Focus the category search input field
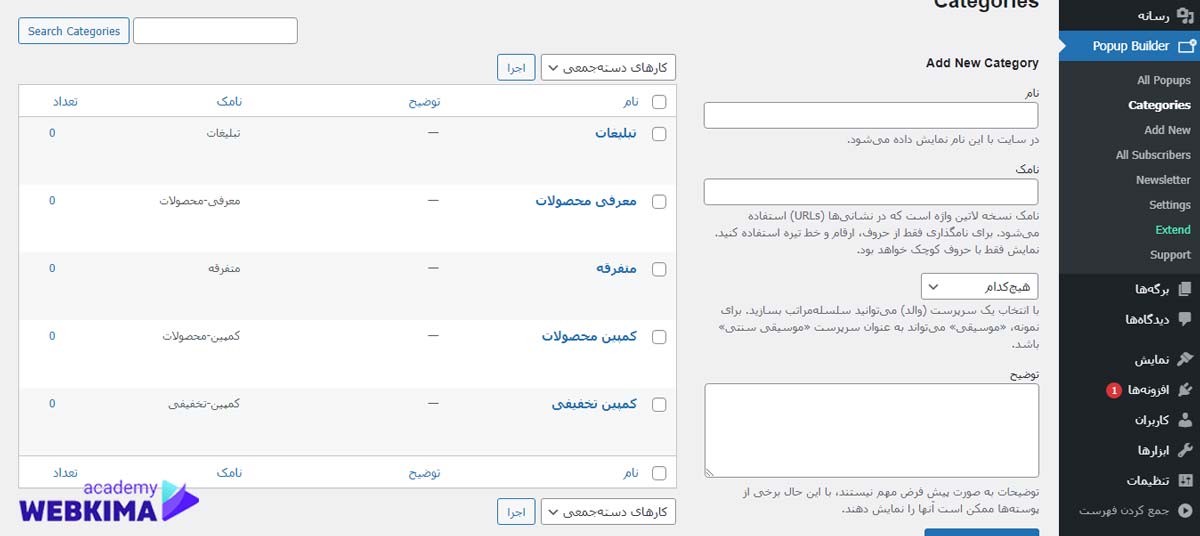The width and height of the screenshot is (1200, 536). (x=215, y=31)
